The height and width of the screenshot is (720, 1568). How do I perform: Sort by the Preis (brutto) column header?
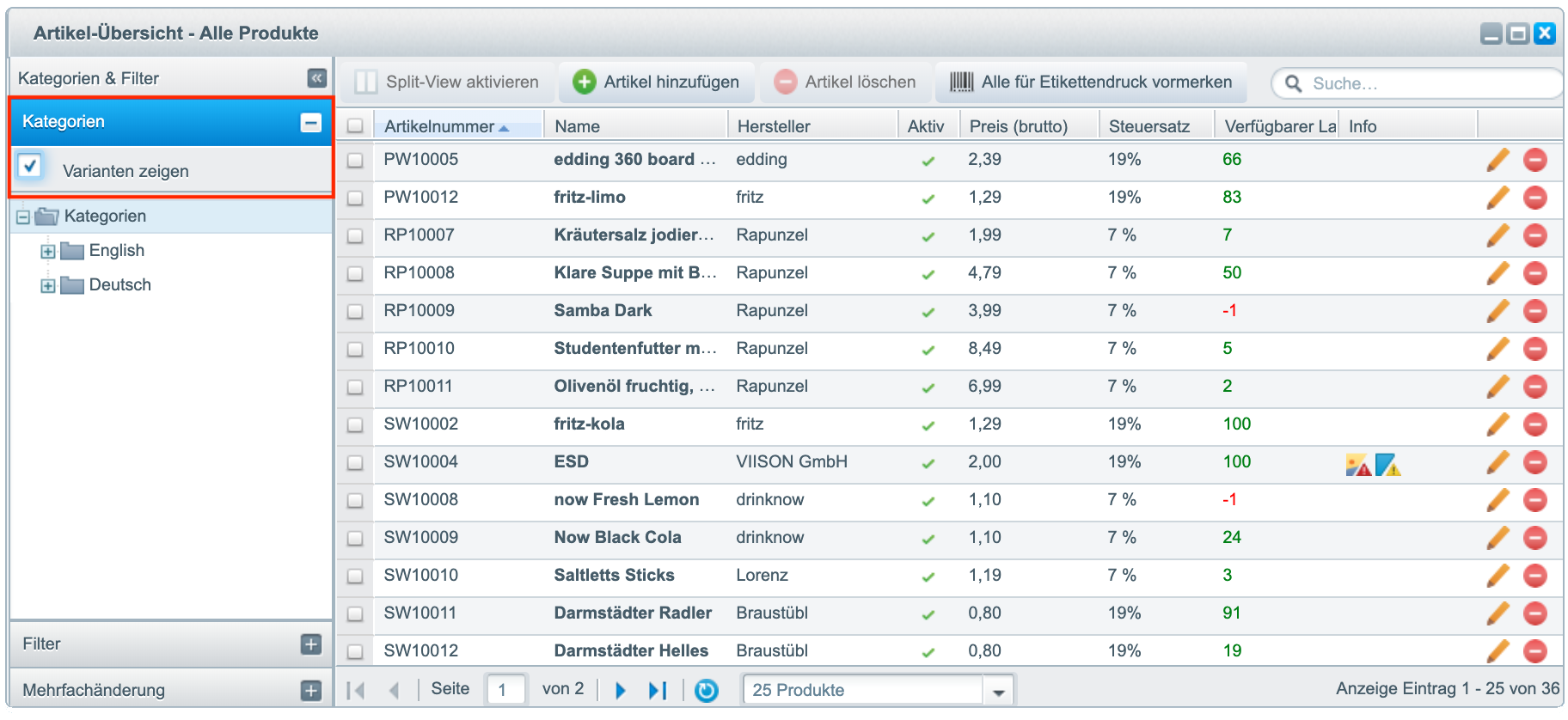[1018, 126]
